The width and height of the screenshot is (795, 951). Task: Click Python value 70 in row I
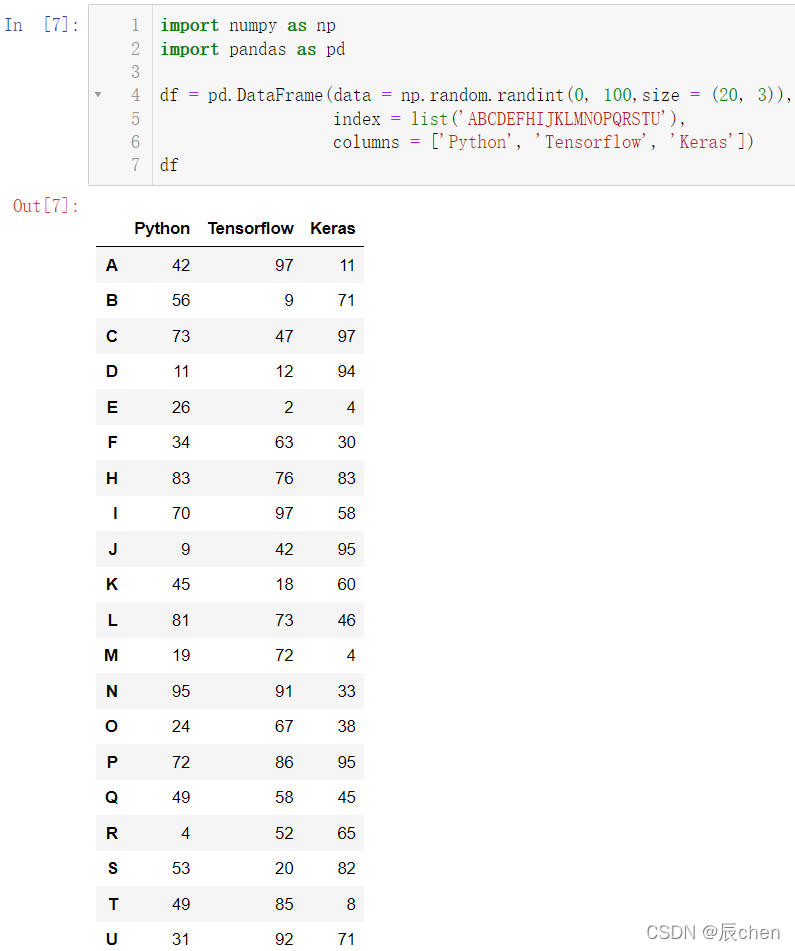[x=181, y=513]
